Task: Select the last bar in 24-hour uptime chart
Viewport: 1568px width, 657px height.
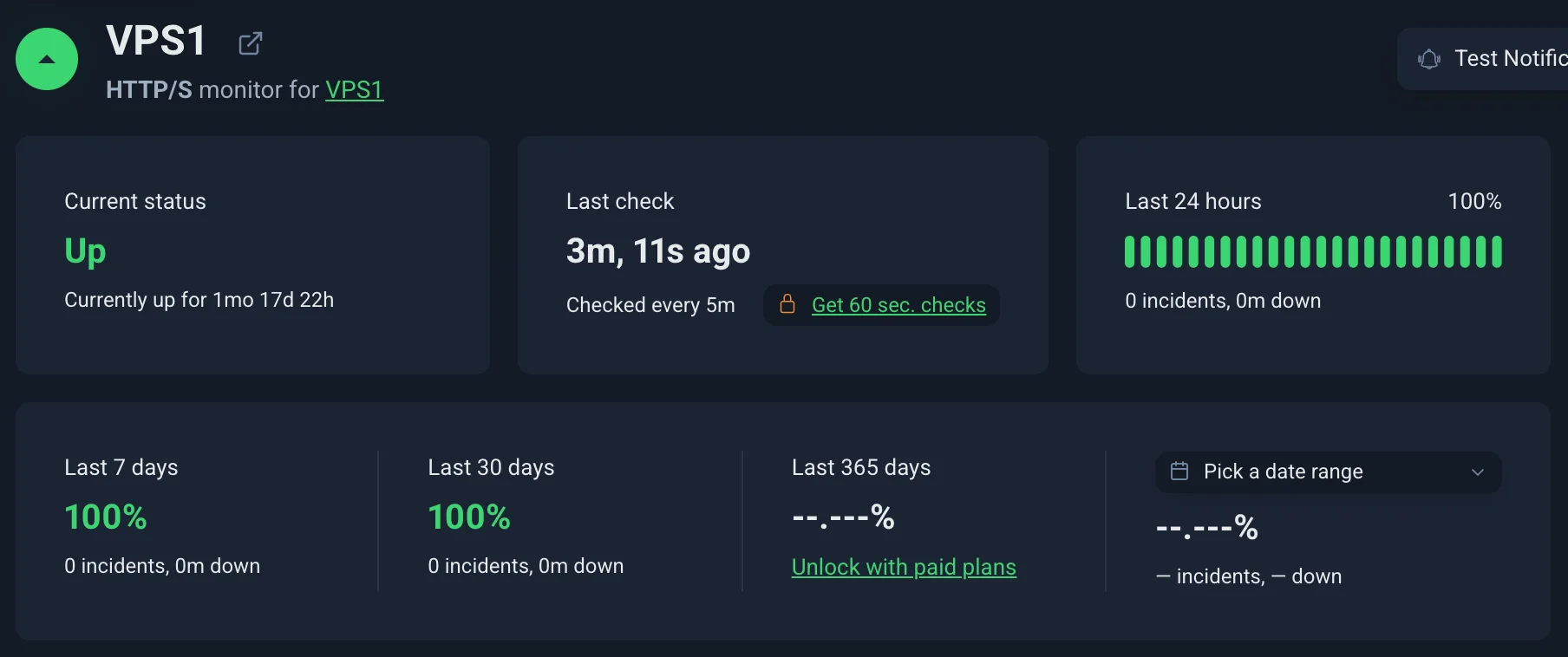Action: click(1496, 251)
